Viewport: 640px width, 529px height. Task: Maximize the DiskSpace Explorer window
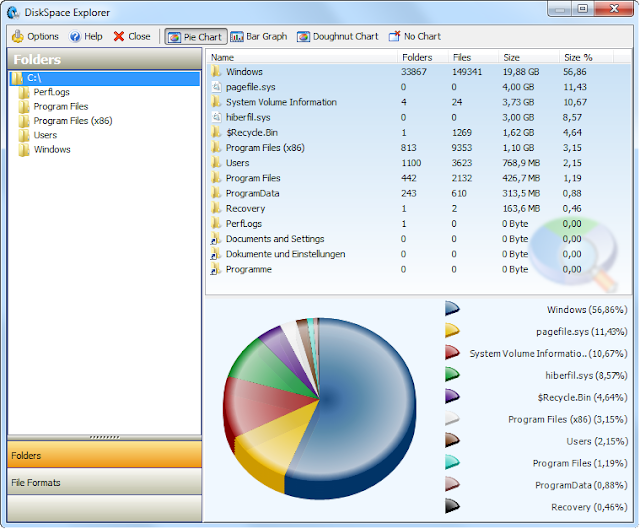(x=582, y=9)
